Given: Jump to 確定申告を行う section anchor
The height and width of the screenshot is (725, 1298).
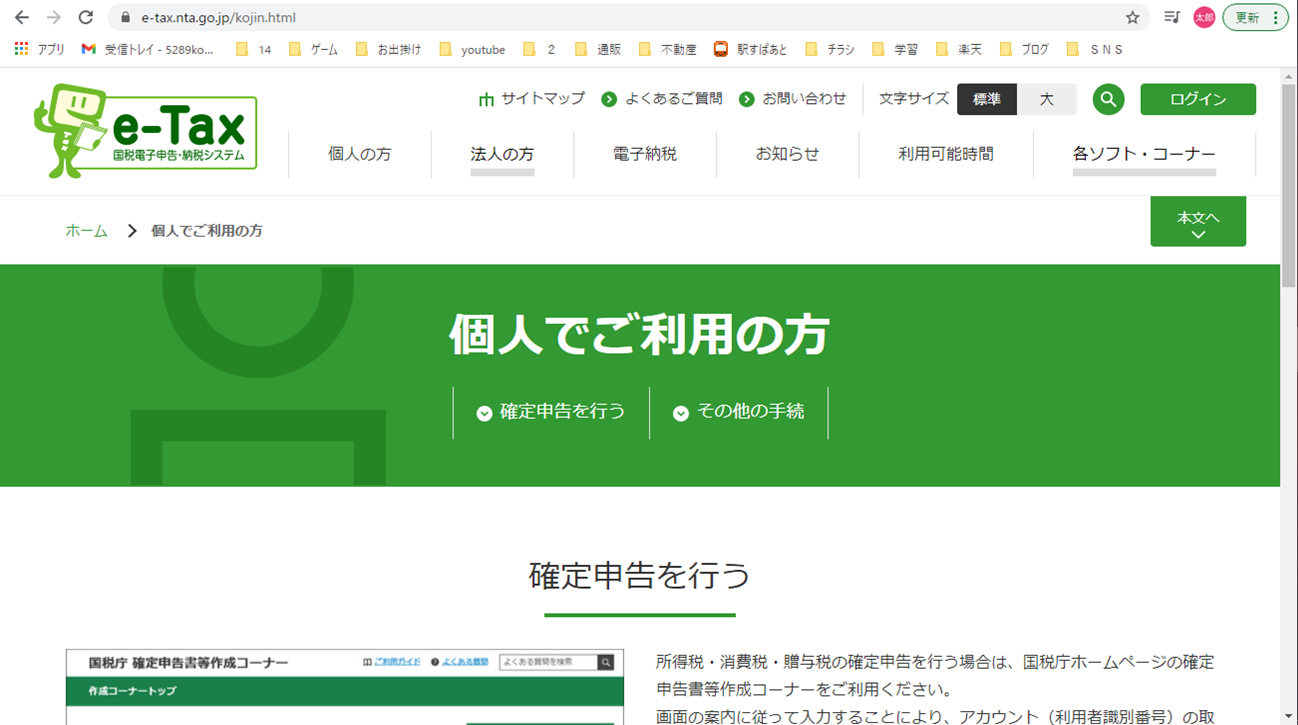Looking at the screenshot, I should (x=551, y=412).
